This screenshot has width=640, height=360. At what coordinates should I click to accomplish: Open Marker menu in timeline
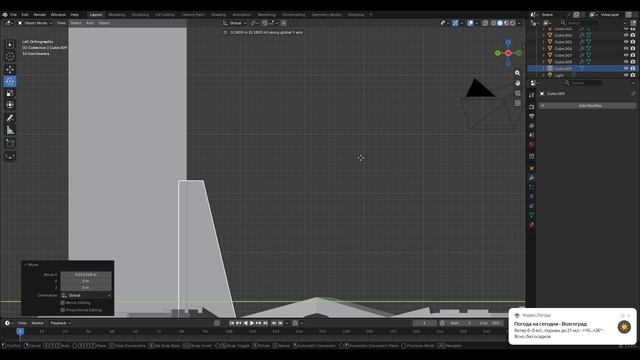pos(37,323)
